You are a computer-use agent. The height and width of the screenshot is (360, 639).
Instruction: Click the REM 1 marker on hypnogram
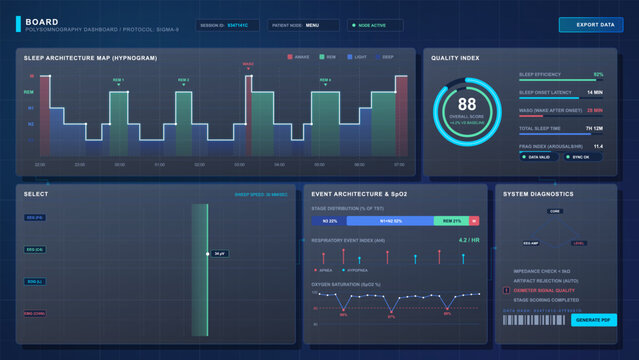coord(119,82)
